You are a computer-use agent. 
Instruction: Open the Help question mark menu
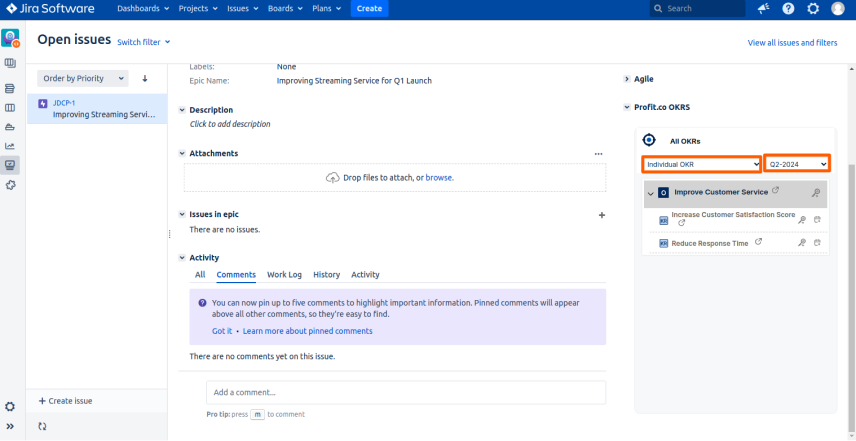click(788, 9)
